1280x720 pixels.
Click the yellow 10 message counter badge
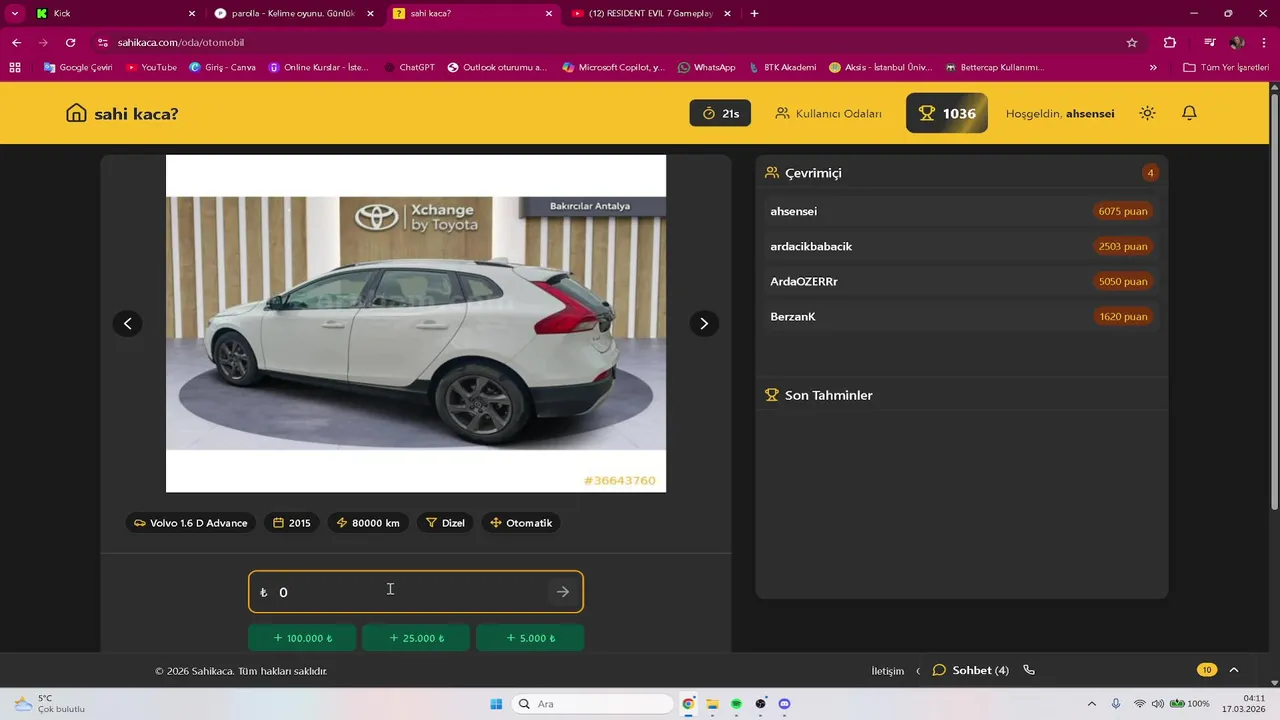[1207, 670]
